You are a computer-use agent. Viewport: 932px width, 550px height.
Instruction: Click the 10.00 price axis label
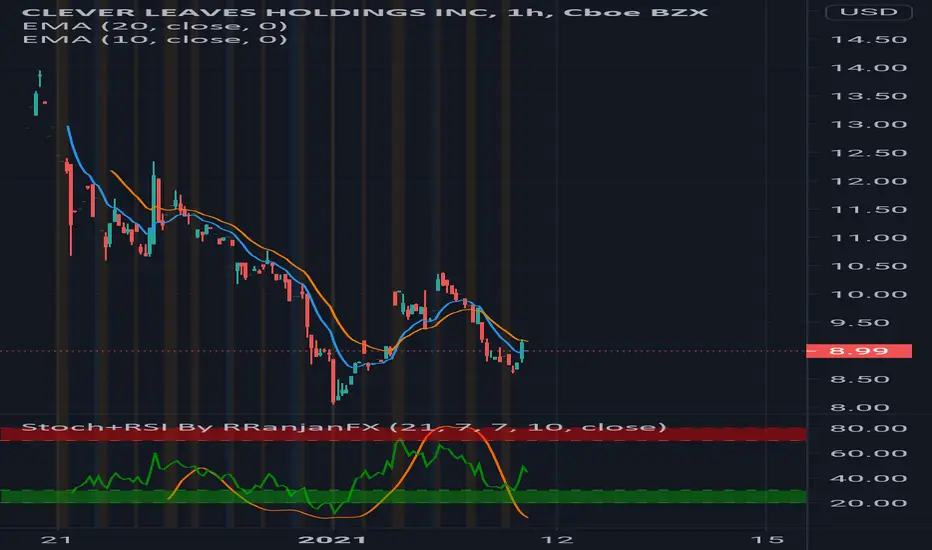tap(868, 294)
